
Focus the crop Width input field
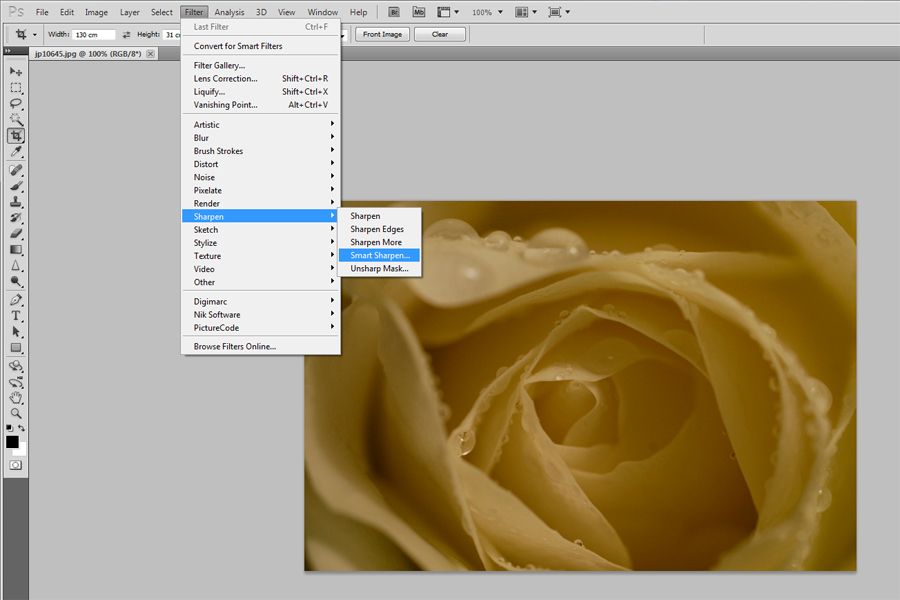94,35
